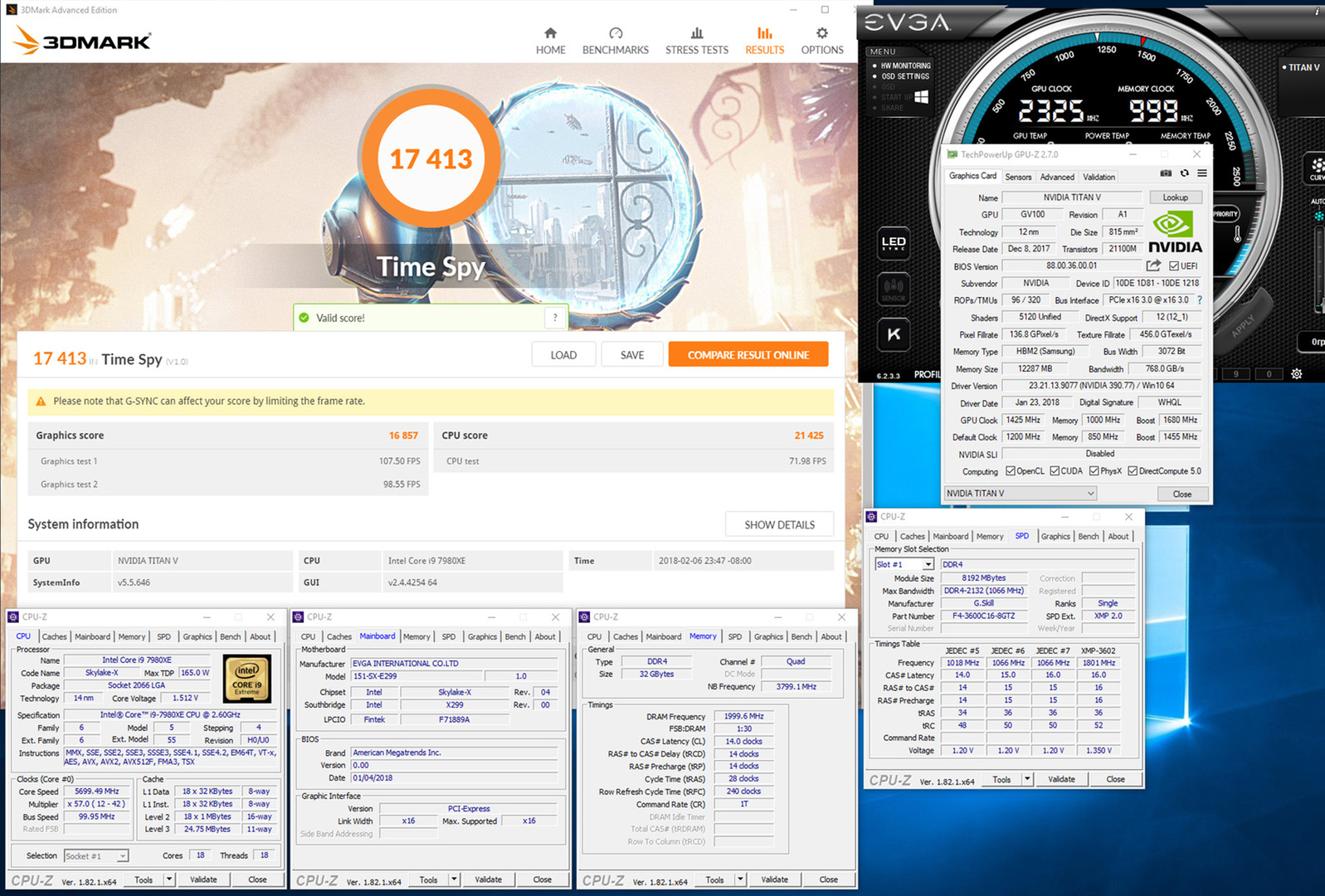Click the Compare Result Online button

click(x=748, y=354)
